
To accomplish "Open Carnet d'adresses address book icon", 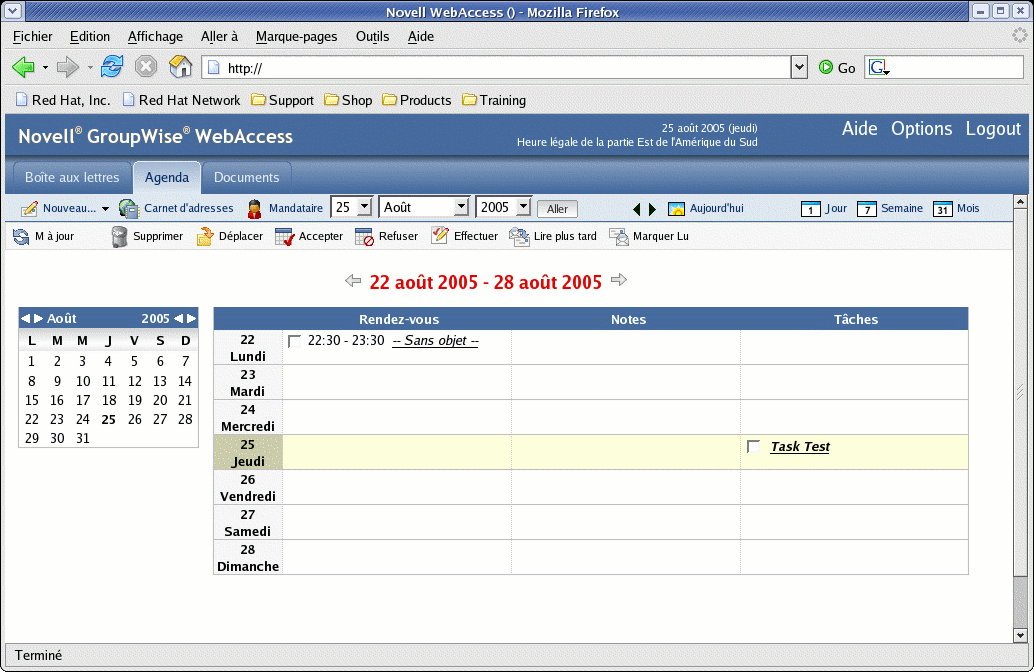I will point(129,208).
